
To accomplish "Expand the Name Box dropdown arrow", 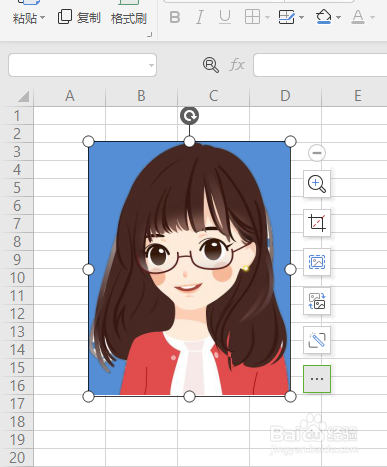I will [x=151, y=65].
